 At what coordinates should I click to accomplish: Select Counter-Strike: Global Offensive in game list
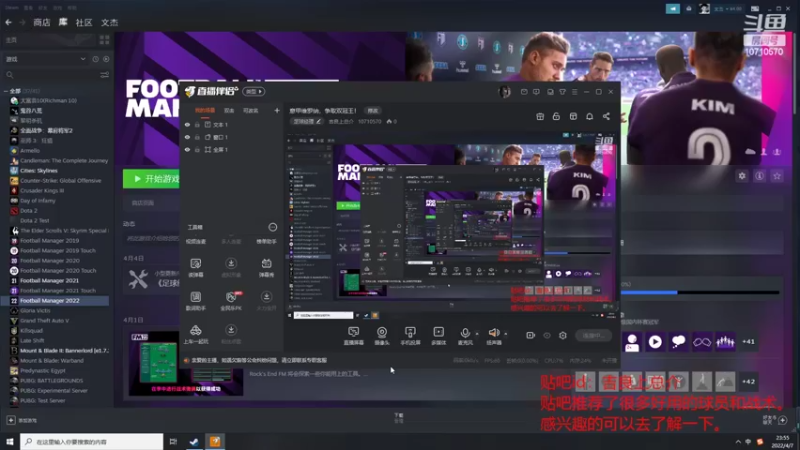[x=60, y=181]
